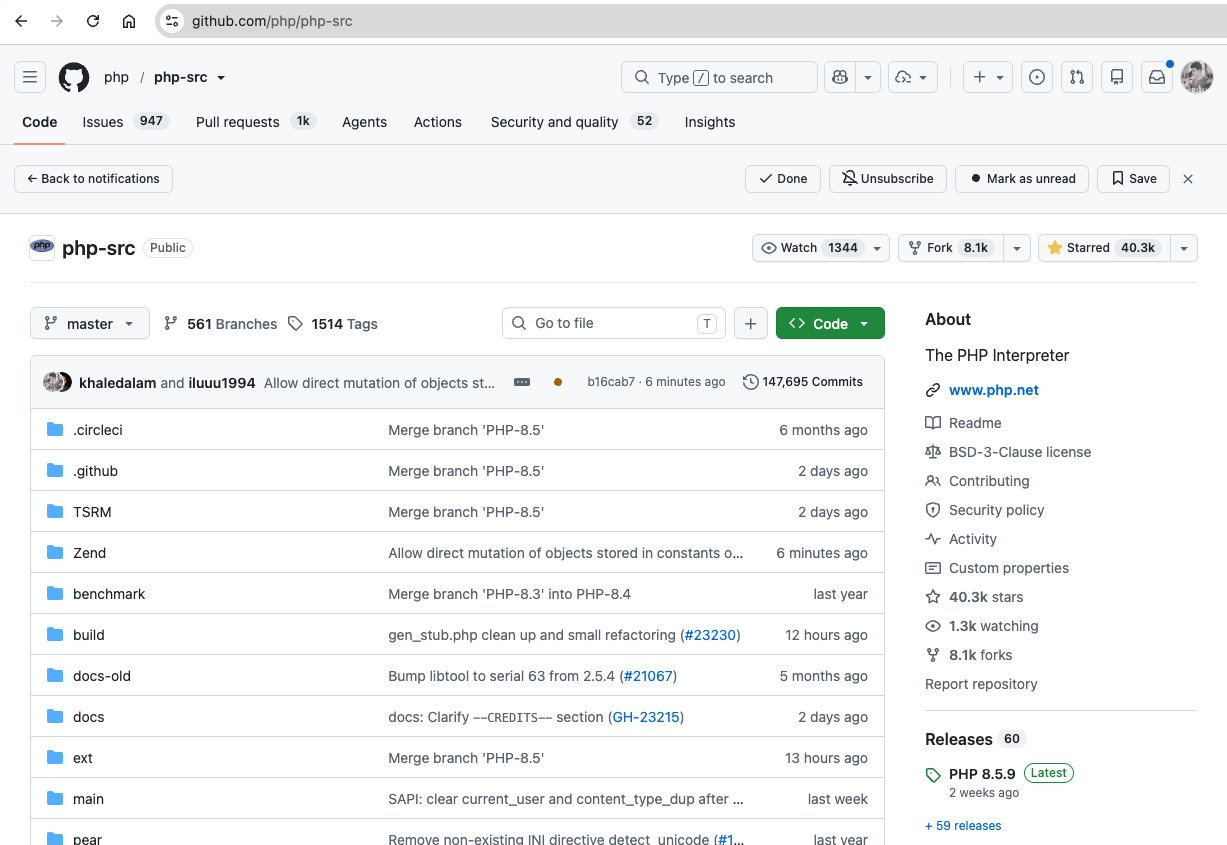The image size is (1227, 845).
Task: Click Mark as unread button
Action: (x=1022, y=179)
